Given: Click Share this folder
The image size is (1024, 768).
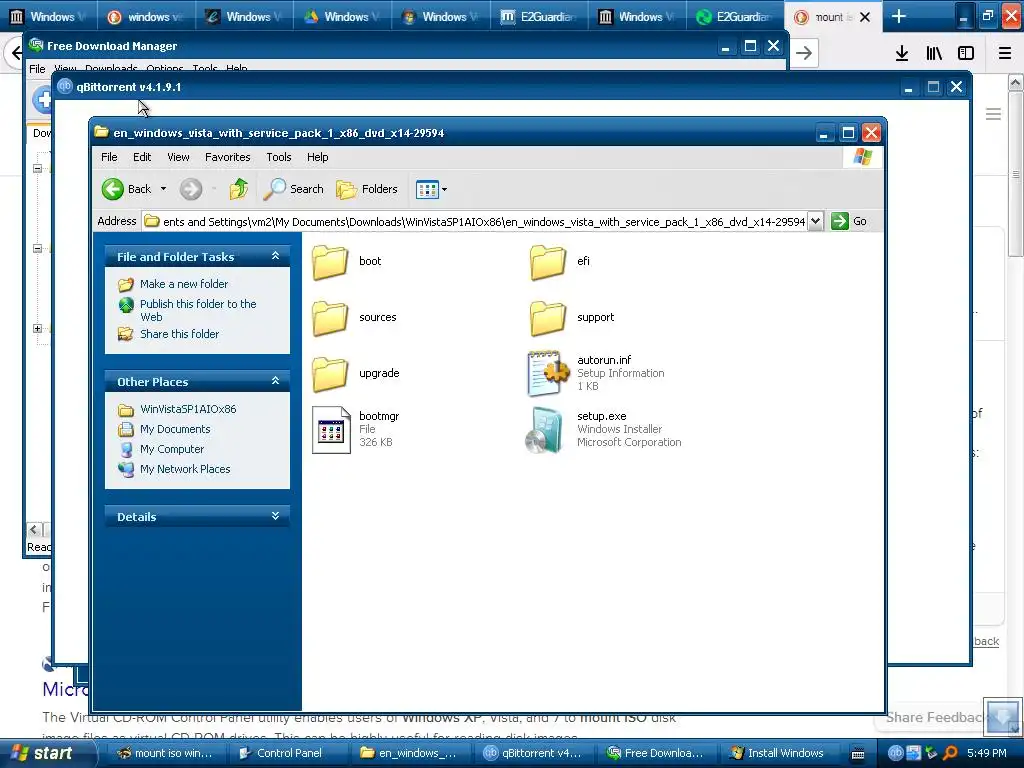Looking at the screenshot, I should coord(180,334).
